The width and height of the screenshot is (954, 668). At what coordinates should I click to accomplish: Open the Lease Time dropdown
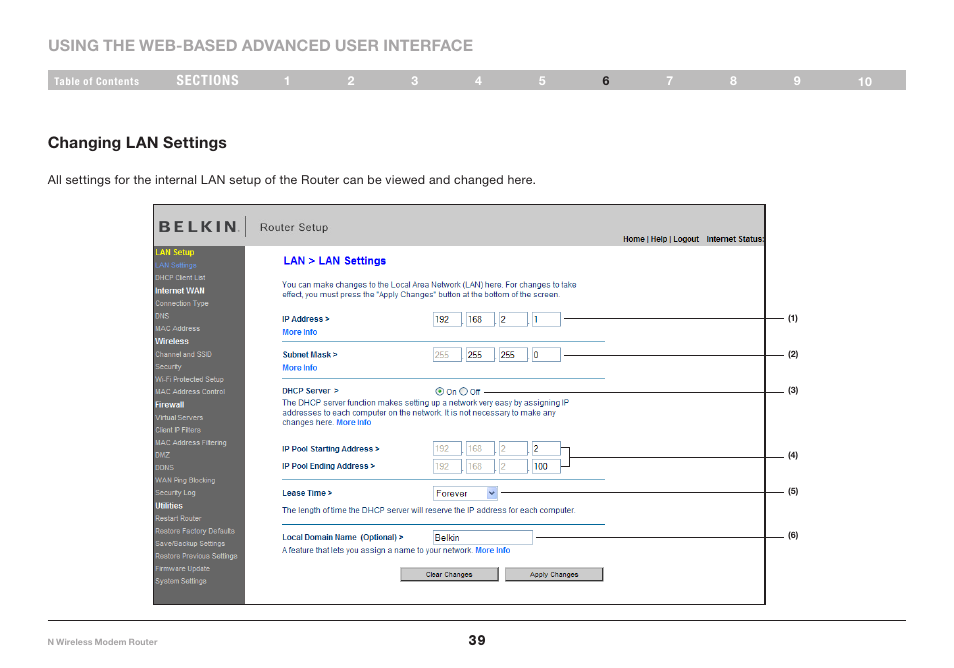click(x=465, y=493)
